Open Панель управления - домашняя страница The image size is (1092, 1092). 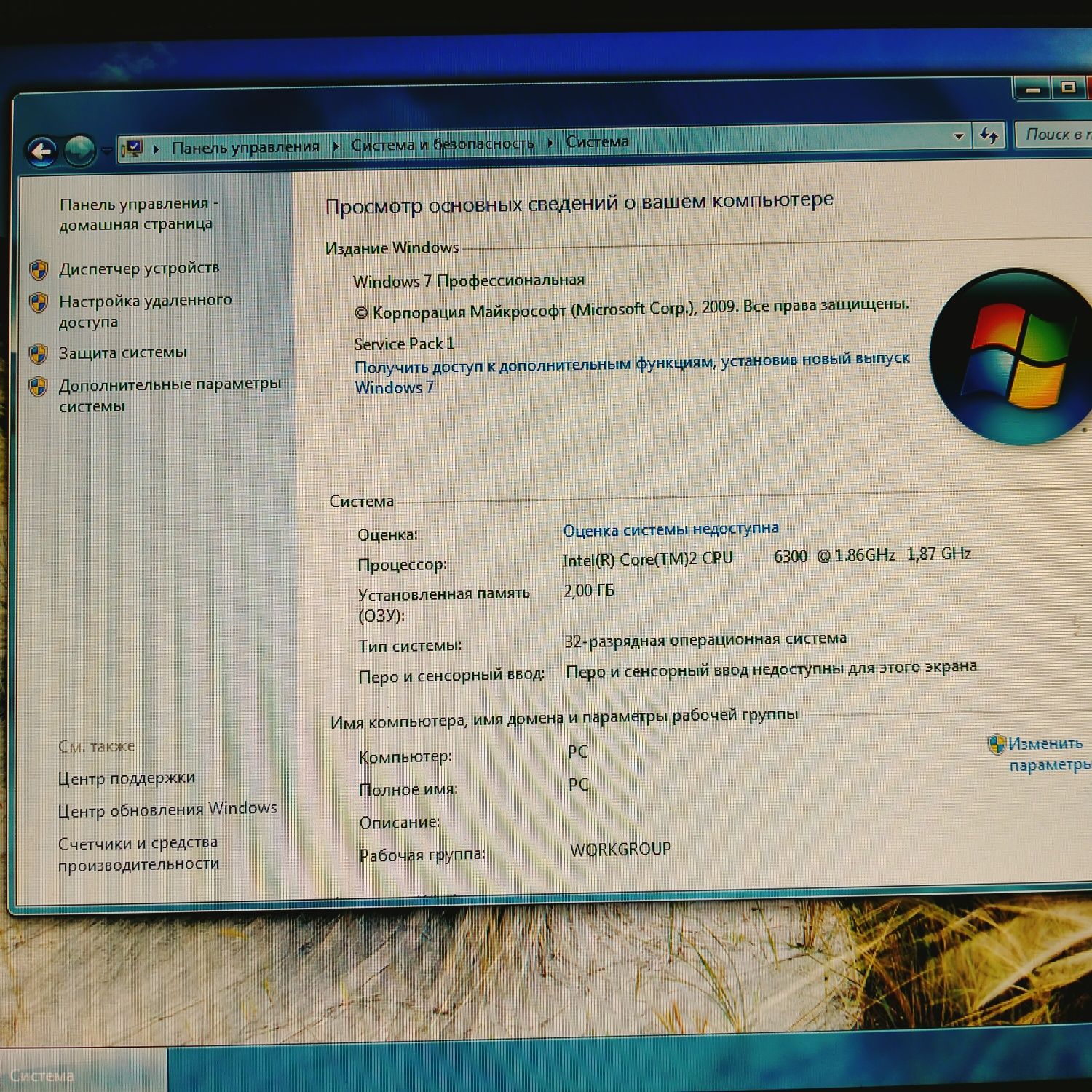pos(138,214)
